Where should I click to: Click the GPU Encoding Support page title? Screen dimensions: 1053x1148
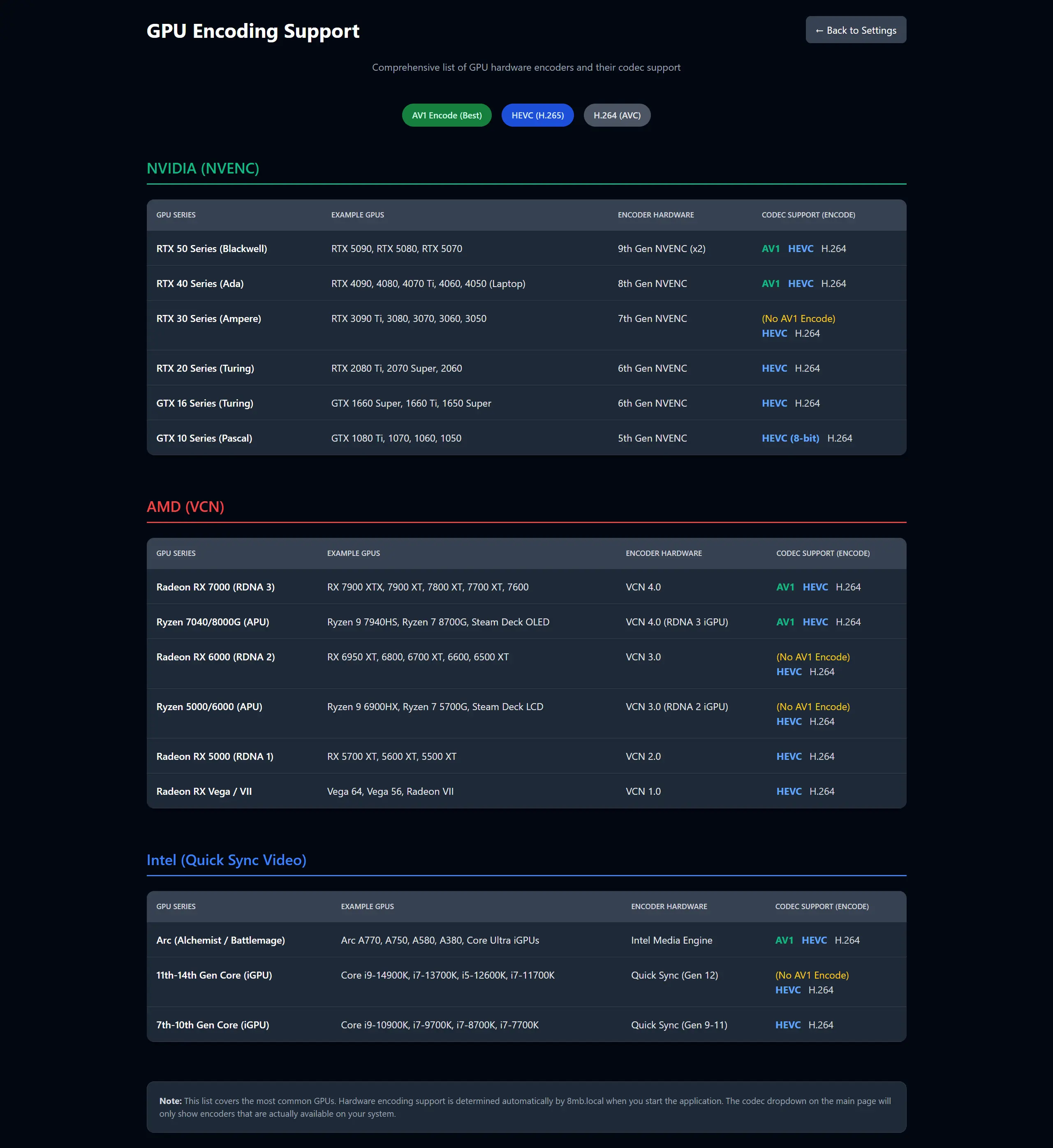252,31
